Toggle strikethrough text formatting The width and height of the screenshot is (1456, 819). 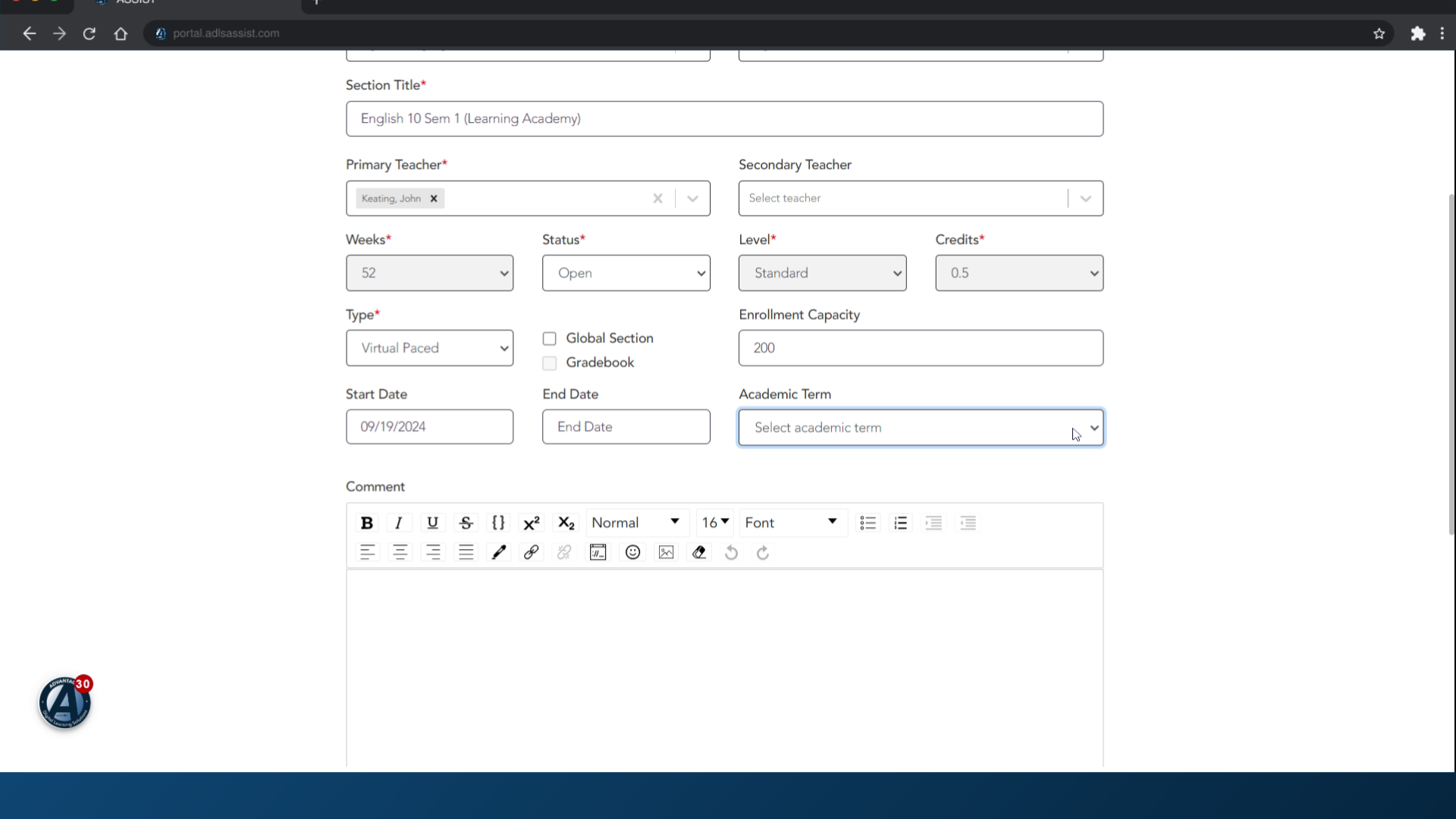pos(466,522)
